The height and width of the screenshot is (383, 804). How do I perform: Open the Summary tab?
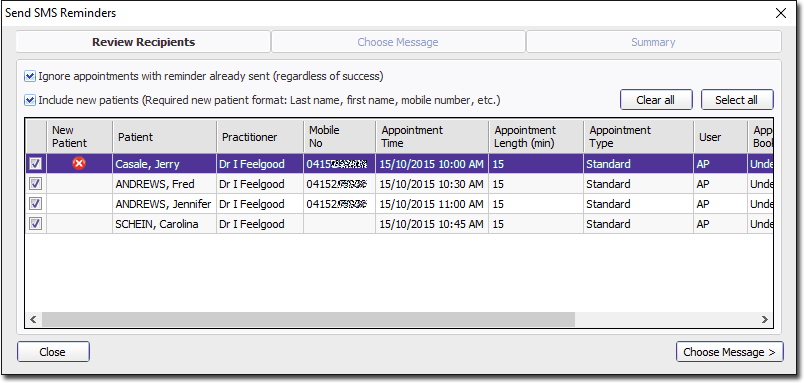(x=653, y=42)
